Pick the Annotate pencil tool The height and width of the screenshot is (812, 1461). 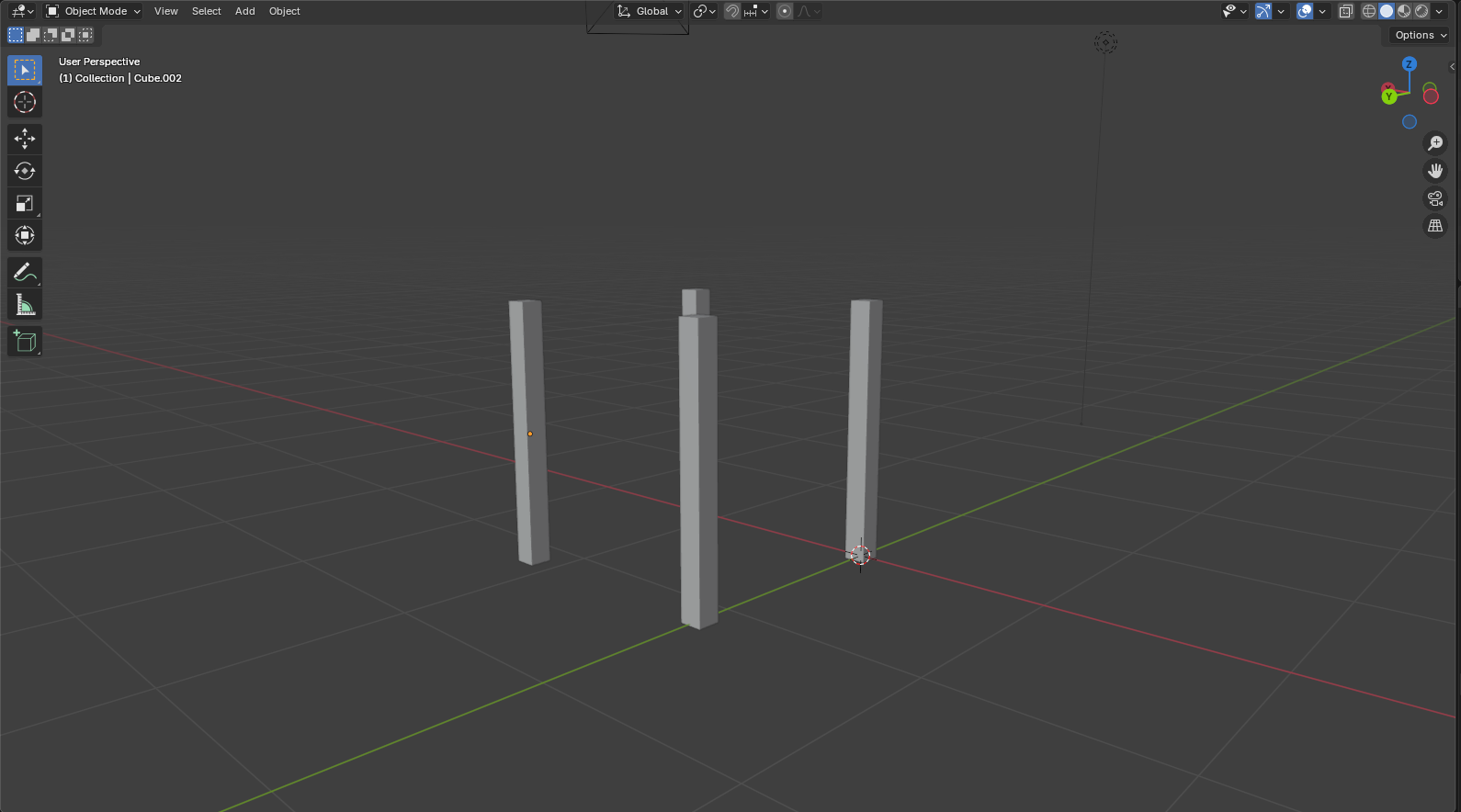(25, 272)
